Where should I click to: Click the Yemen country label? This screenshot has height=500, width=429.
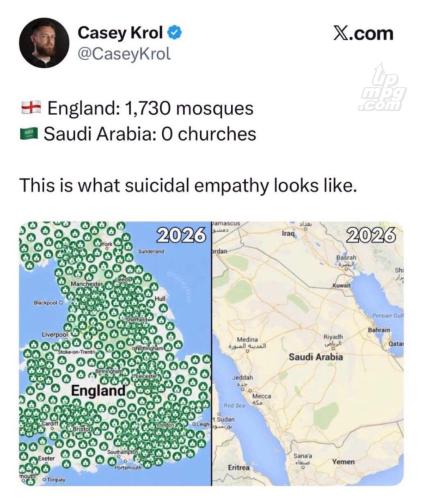(343, 462)
